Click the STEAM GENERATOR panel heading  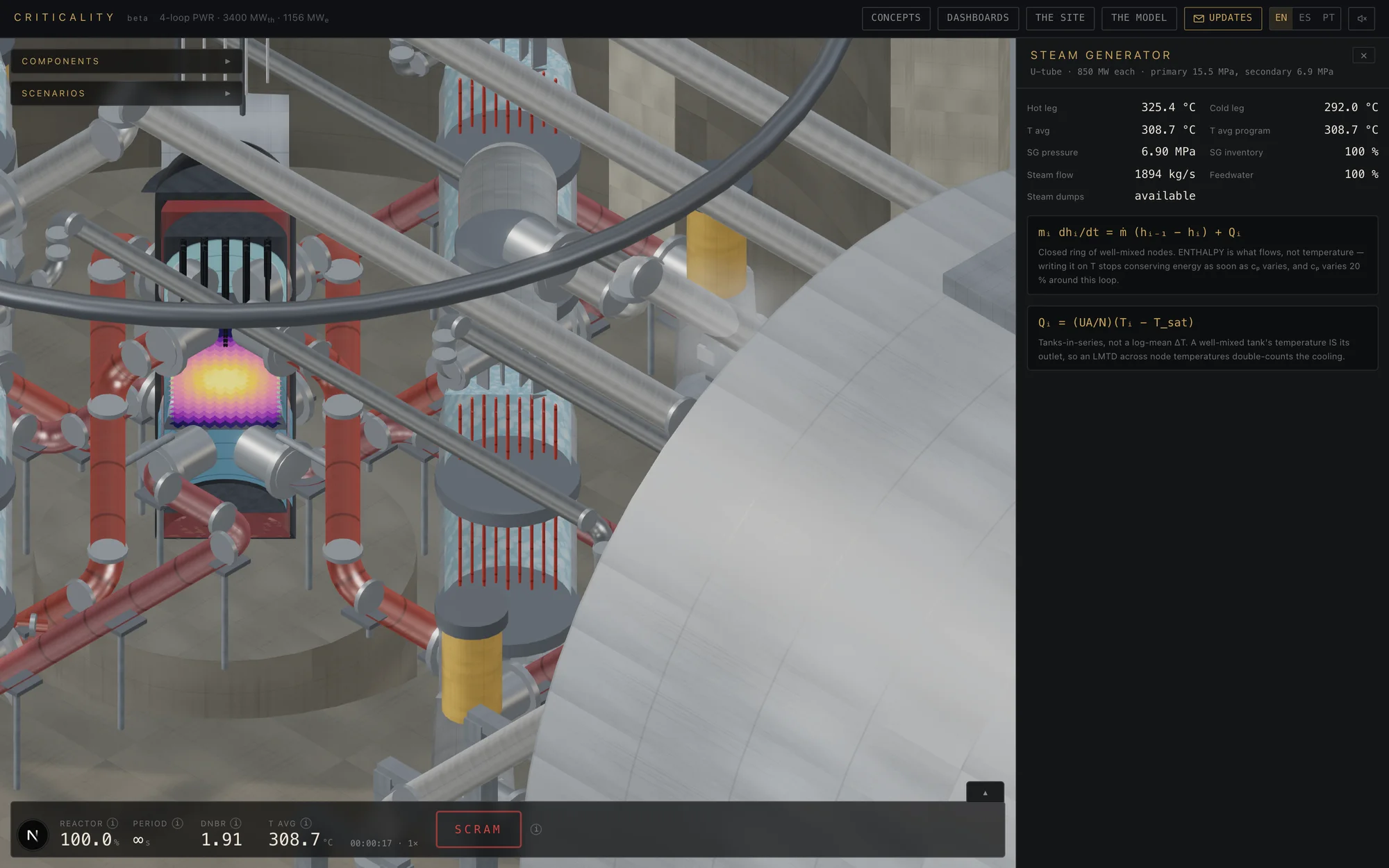coord(1101,55)
